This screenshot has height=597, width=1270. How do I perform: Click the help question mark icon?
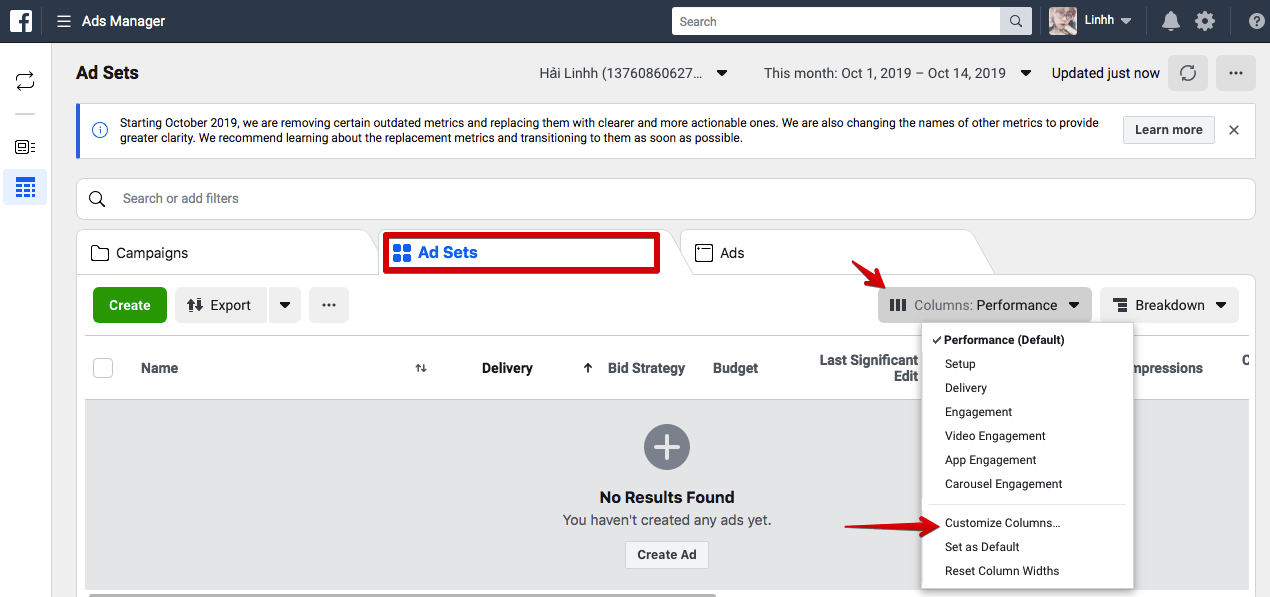coord(1257,21)
